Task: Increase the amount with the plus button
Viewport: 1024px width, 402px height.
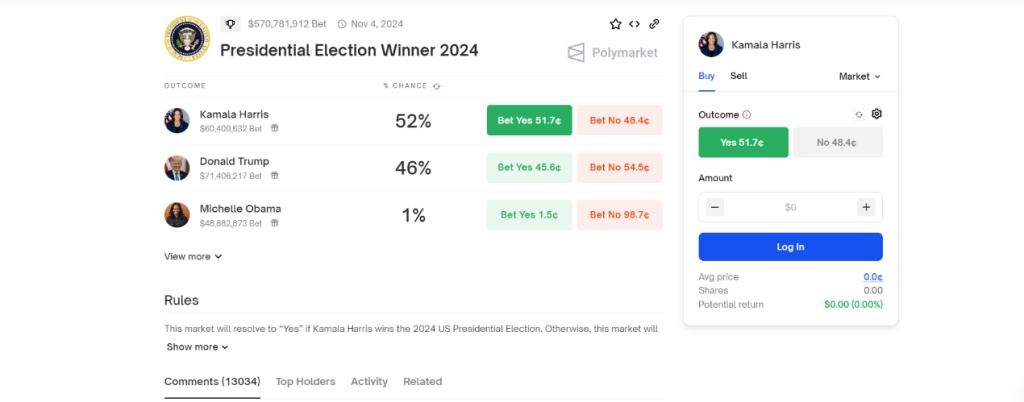Action: (x=866, y=207)
